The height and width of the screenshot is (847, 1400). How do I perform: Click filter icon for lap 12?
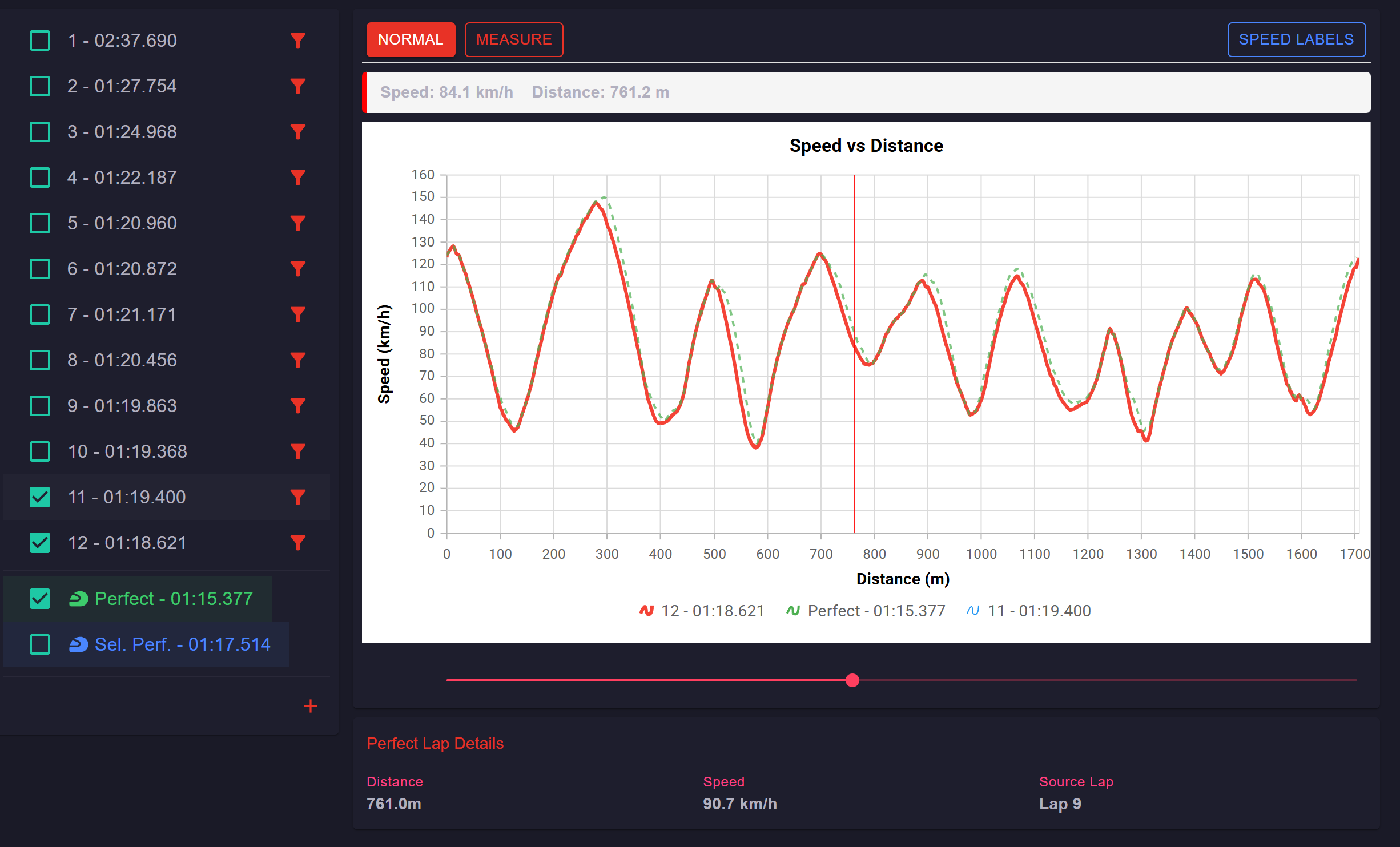(297, 543)
